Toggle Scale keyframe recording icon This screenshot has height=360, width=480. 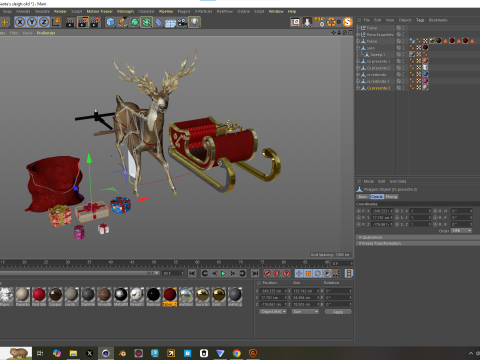(308, 273)
